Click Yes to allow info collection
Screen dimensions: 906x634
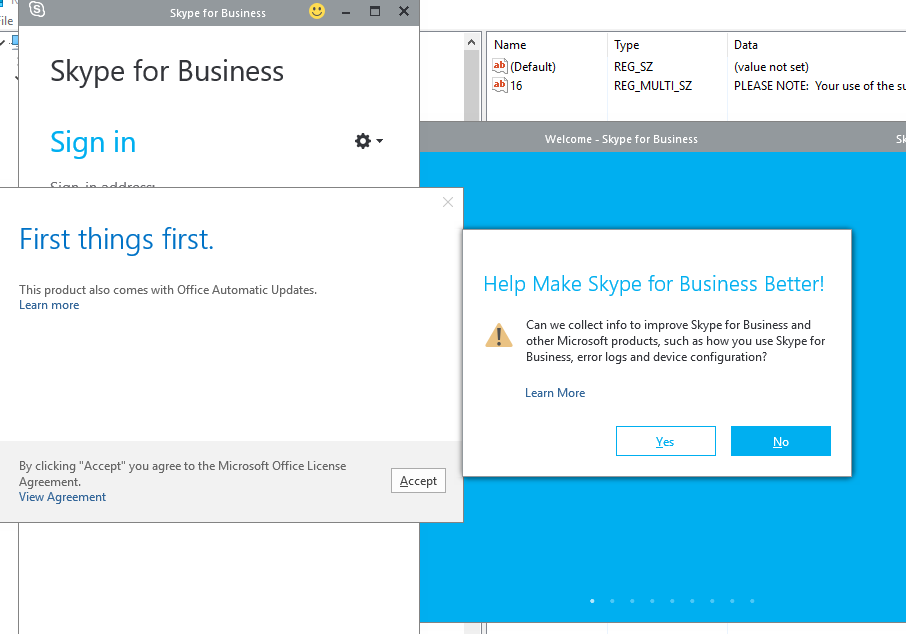665,441
